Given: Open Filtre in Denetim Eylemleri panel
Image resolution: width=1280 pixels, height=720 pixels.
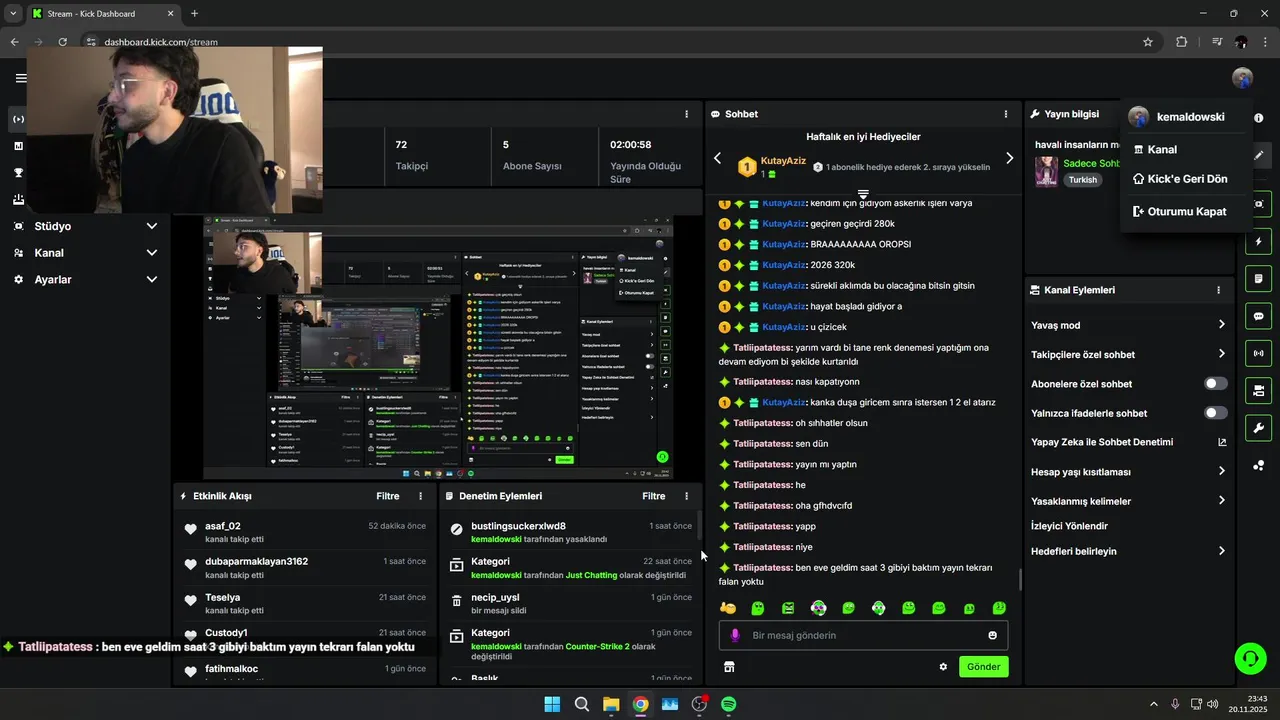Looking at the screenshot, I should [x=653, y=496].
